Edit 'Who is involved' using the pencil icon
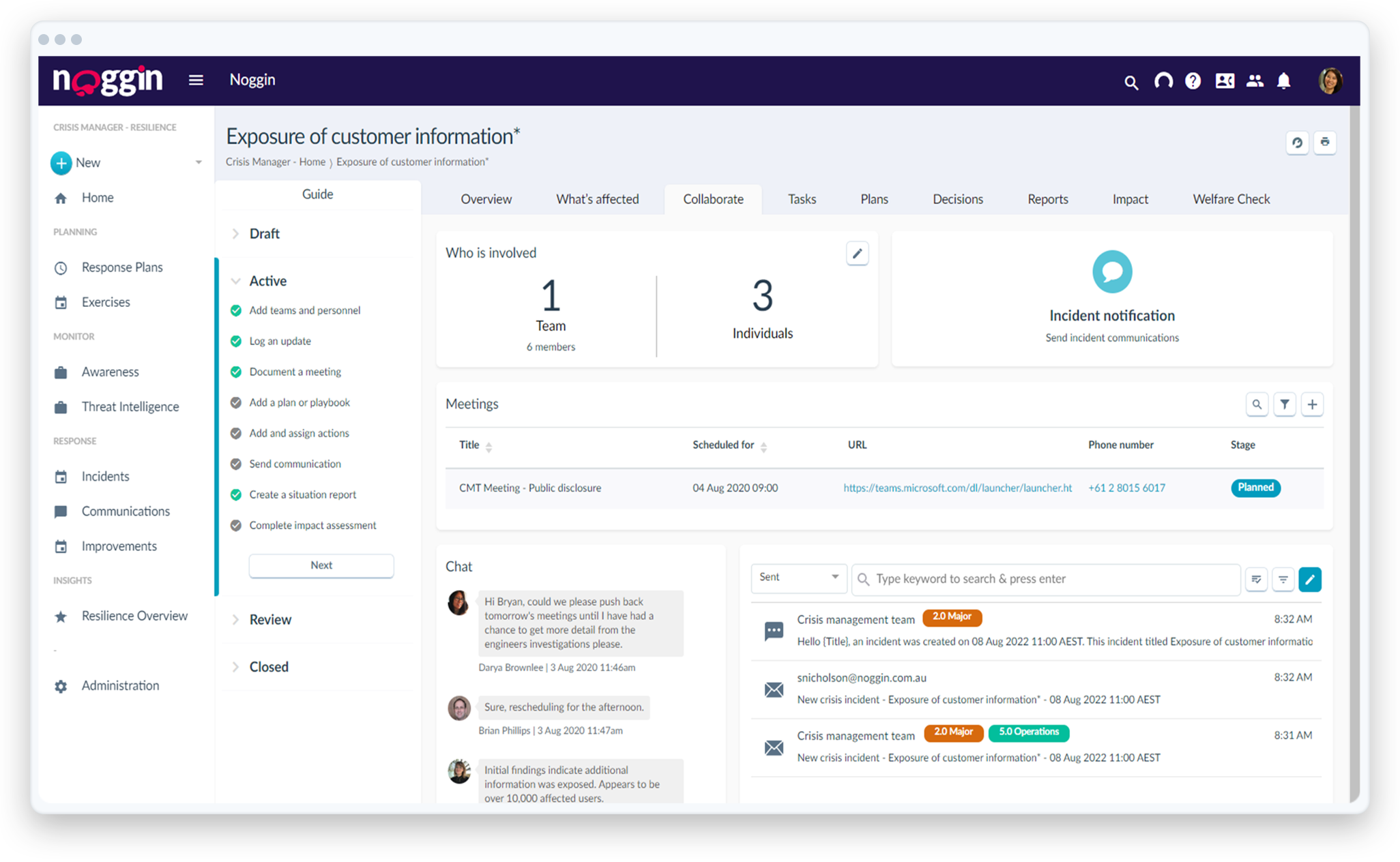Image resolution: width=1400 pixels, height=862 pixels. (857, 253)
